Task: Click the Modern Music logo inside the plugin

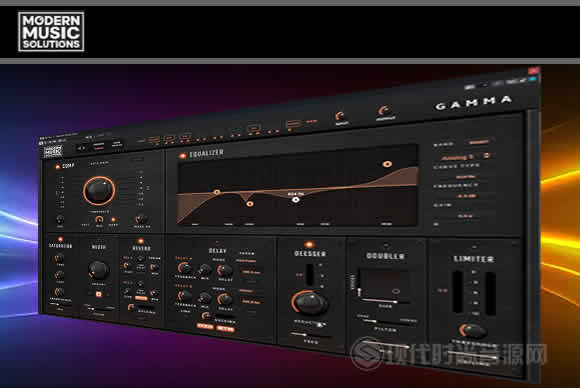Action: click(54, 151)
